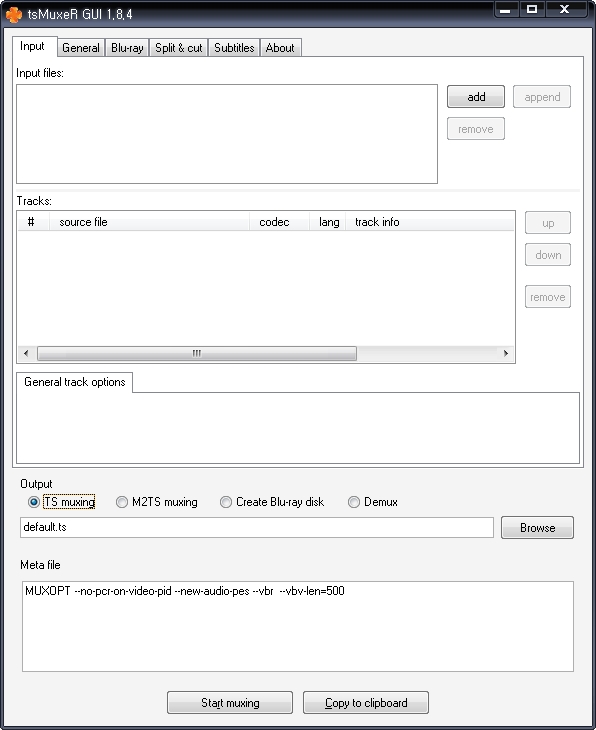This screenshot has width=596, height=730.
Task: Click the tsMuxeR orange app icon
Action: point(13,14)
